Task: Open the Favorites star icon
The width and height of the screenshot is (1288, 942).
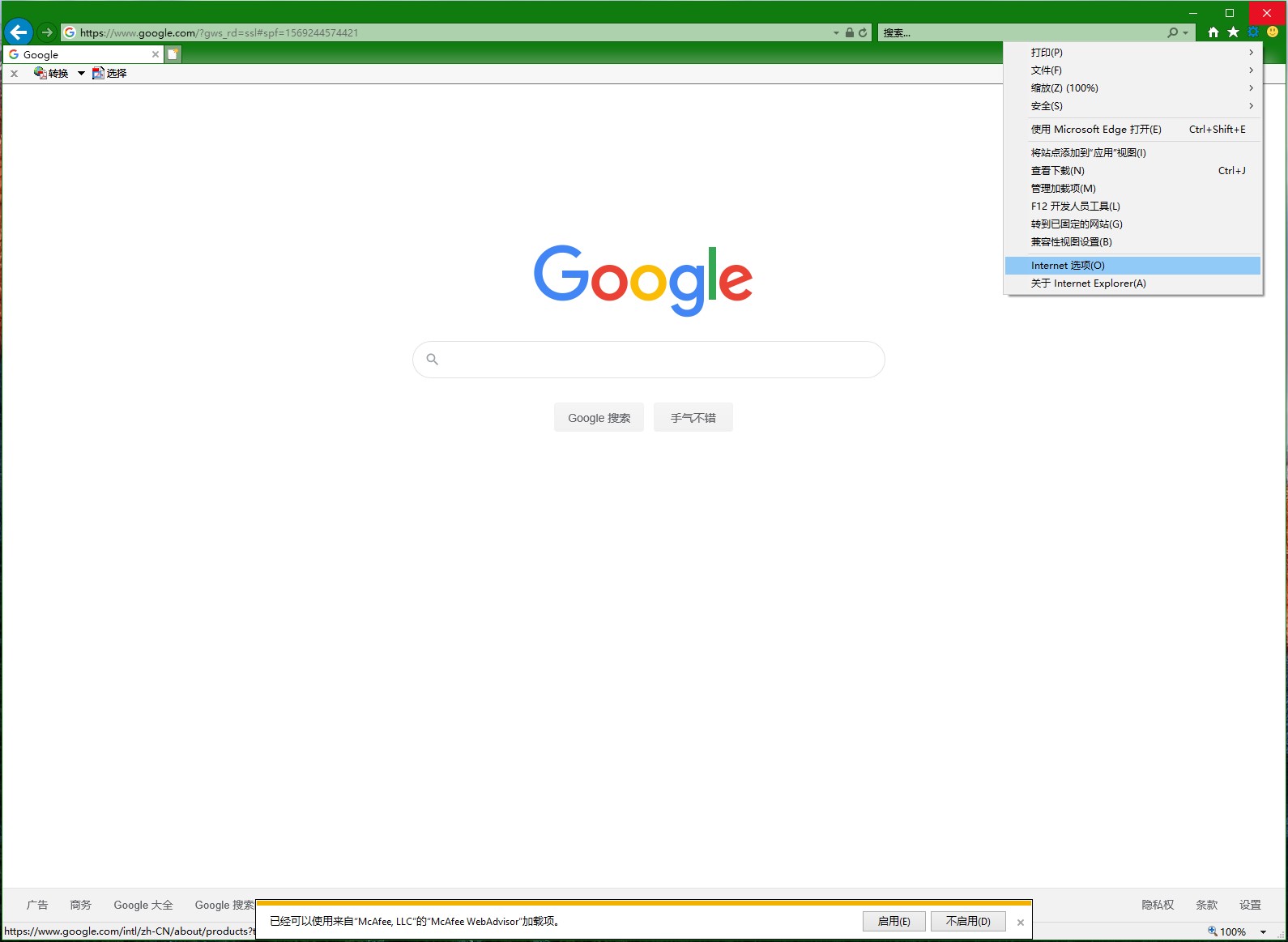Action: (x=1233, y=32)
